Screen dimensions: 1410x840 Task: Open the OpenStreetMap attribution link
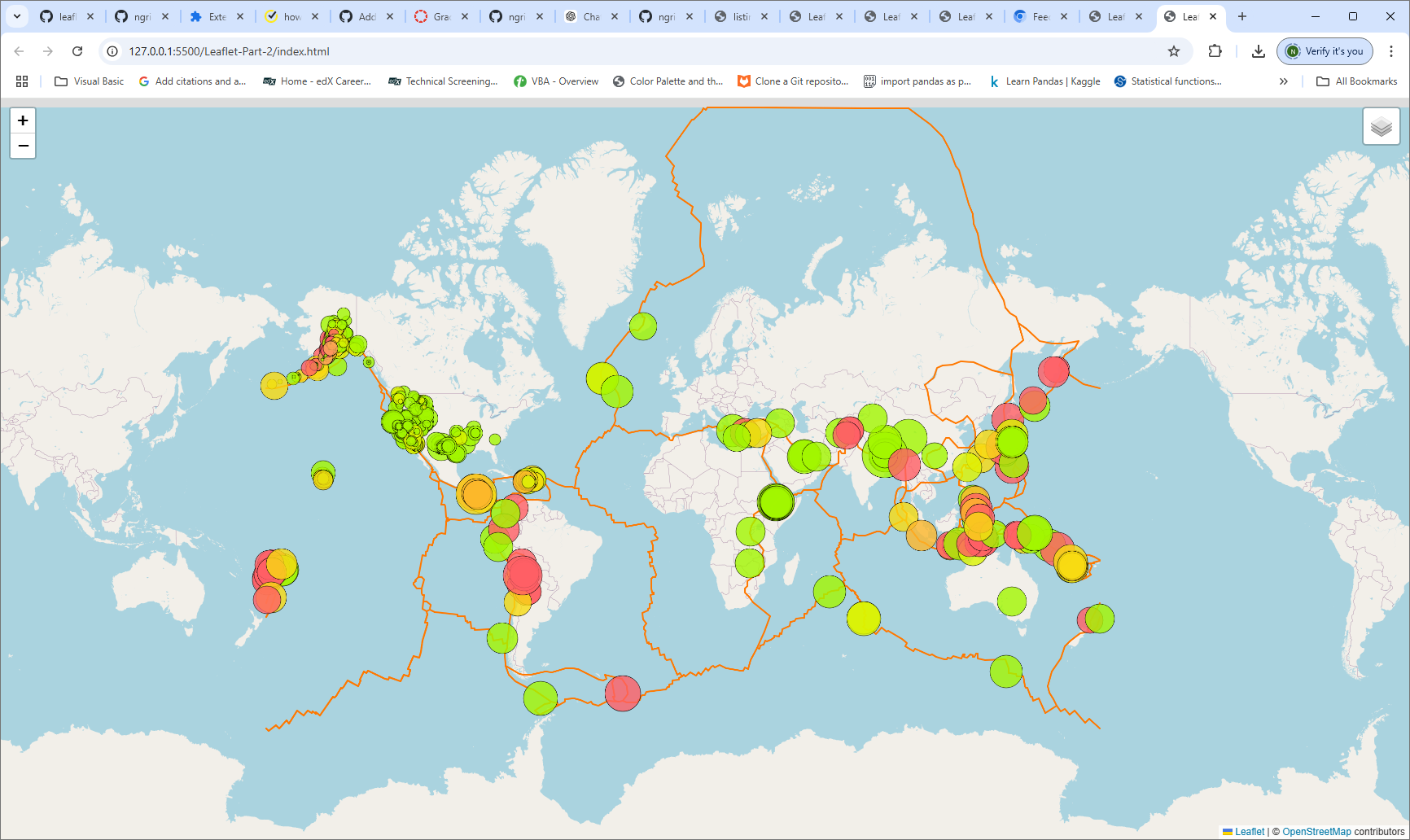click(x=1316, y=831)
